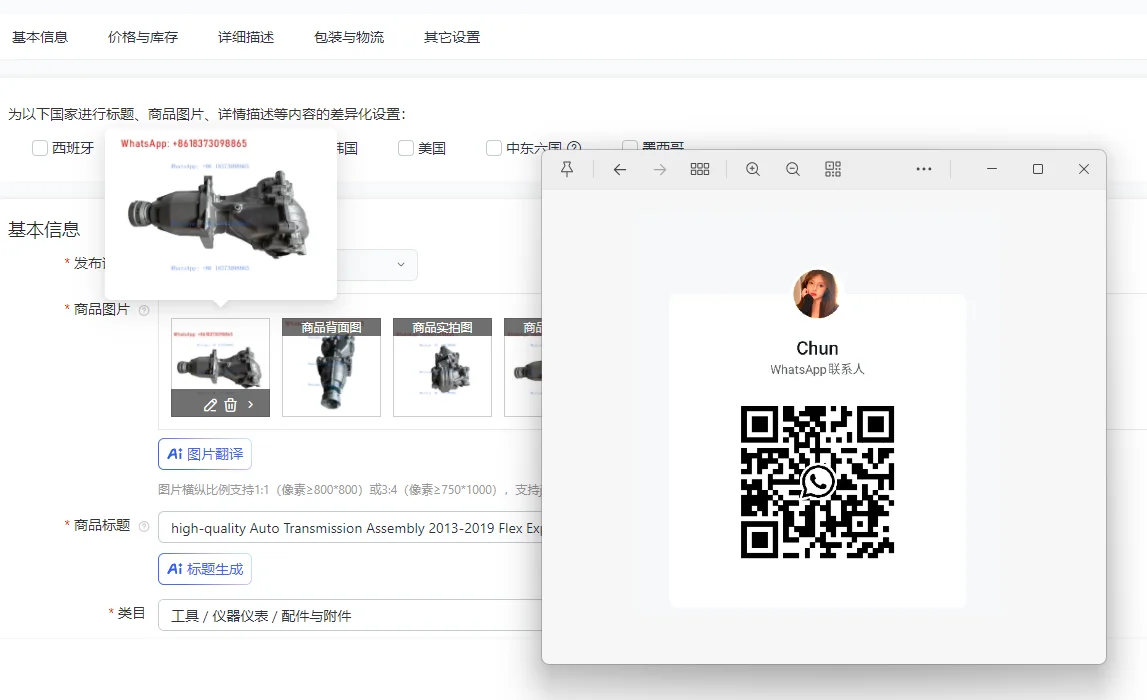Click the pin icon in the contact window toolbar
The height and width of the screenshot is (700, 1147).
[x=567, y=169]
